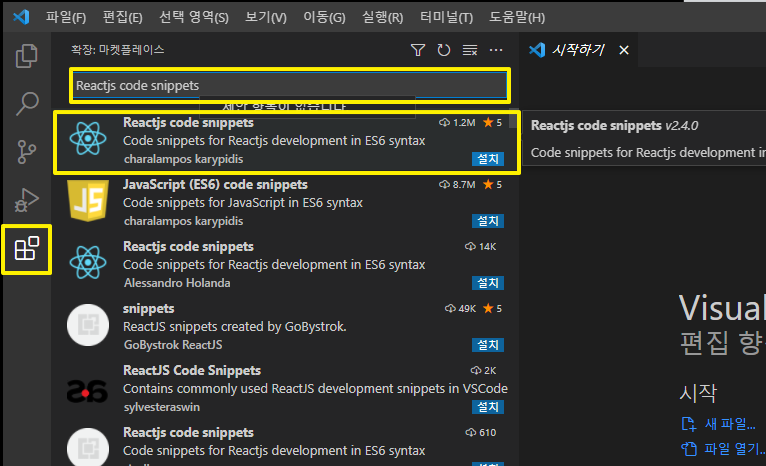Click the charalampos karypidis publisher under JavaScript (ES6)
Screen dimensions: 766x466
[183, 221]
